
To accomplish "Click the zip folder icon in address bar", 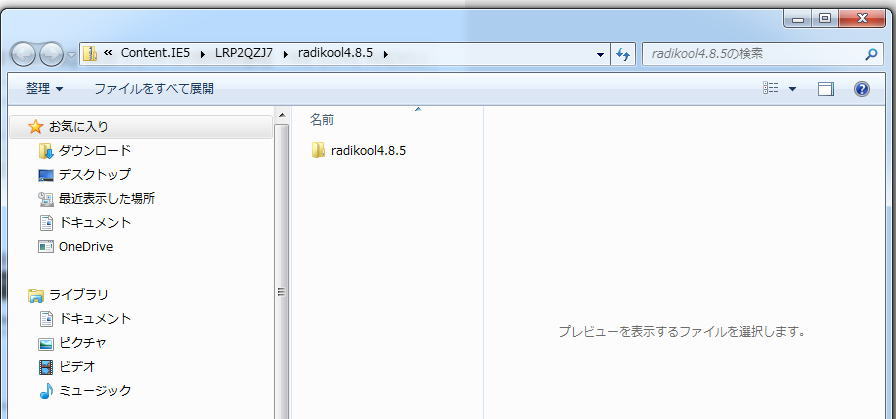I will 90,54.
